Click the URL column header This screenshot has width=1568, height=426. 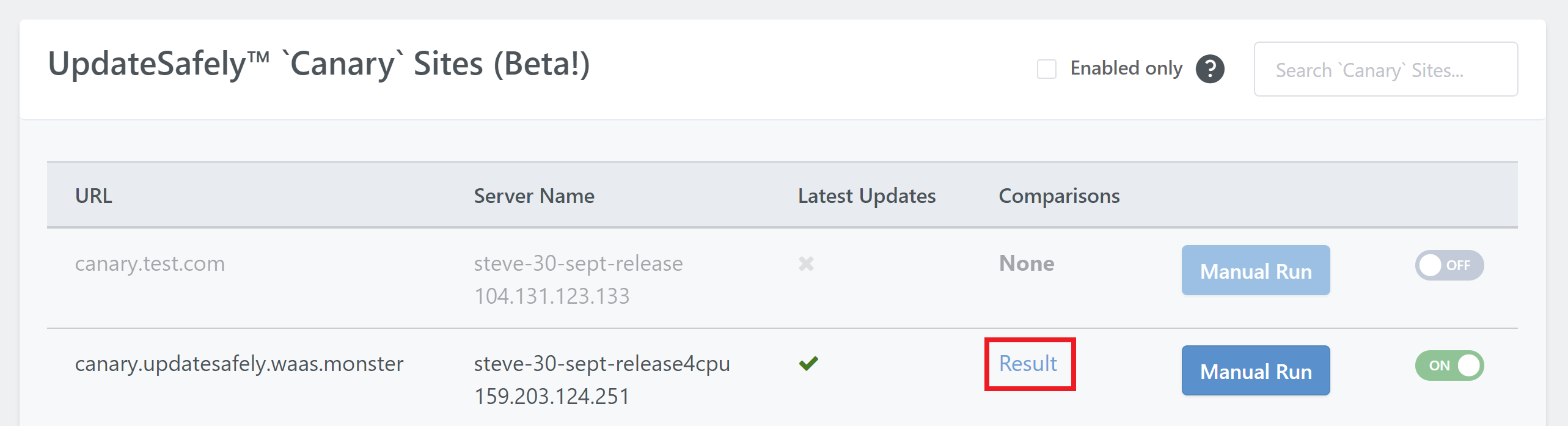pos(93,196)
